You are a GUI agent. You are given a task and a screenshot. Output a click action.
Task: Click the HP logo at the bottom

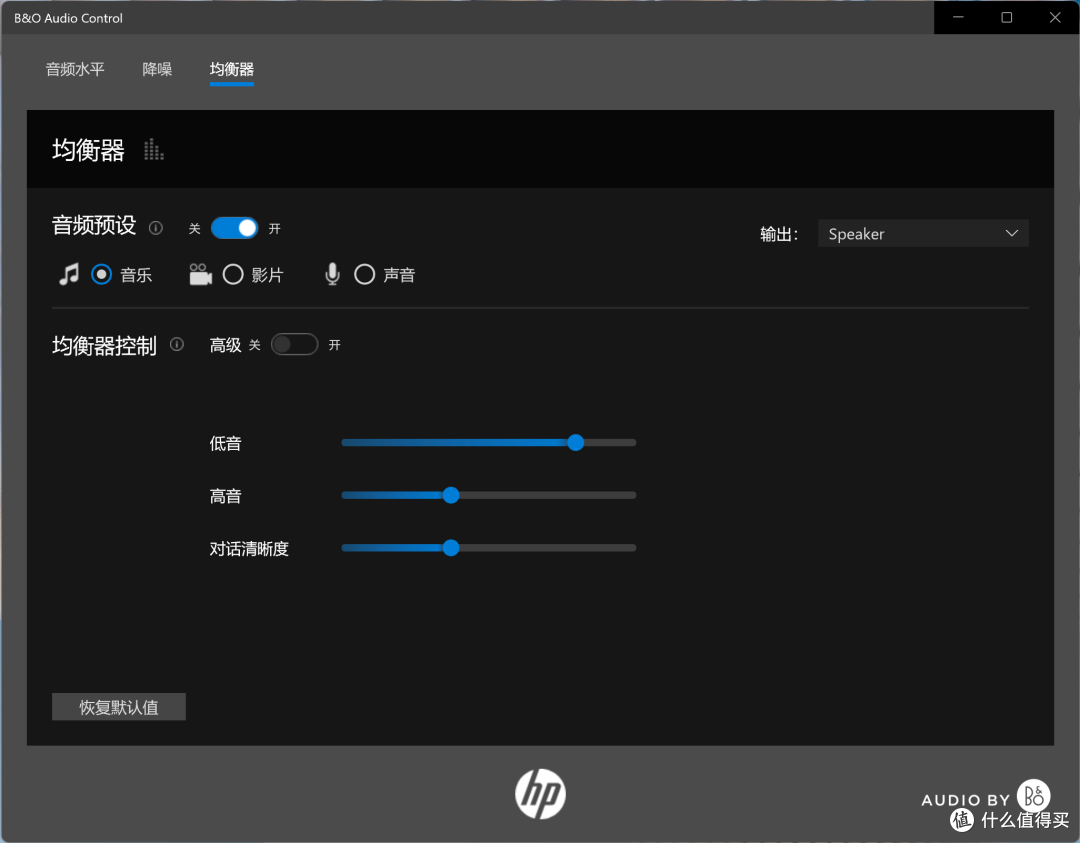[x=541, y=793]
